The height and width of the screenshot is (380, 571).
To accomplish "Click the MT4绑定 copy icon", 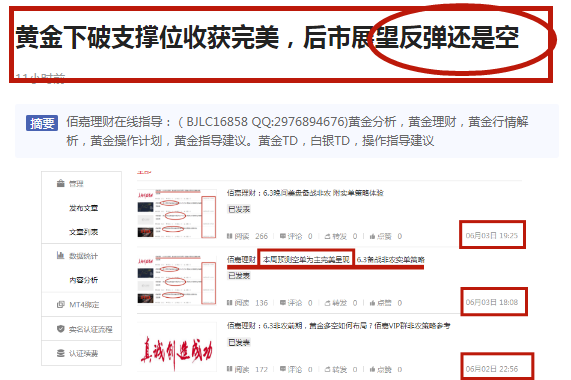I will pos(61,304).
